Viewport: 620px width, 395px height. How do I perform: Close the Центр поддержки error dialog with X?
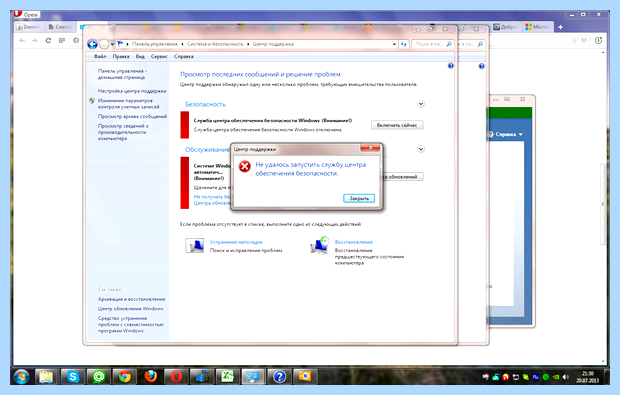point(370,147)
